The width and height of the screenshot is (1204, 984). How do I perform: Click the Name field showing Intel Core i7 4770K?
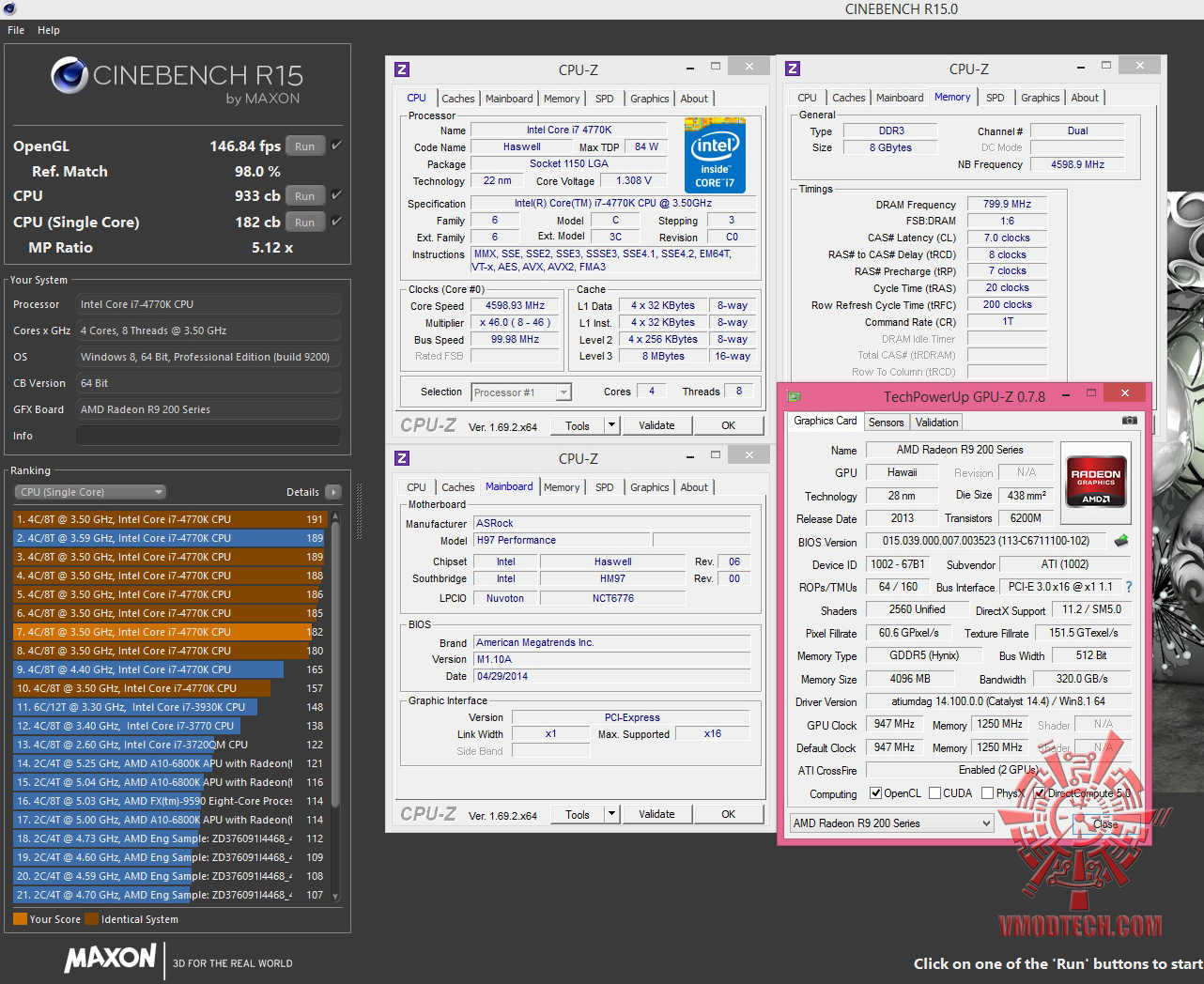pos(568,130)
